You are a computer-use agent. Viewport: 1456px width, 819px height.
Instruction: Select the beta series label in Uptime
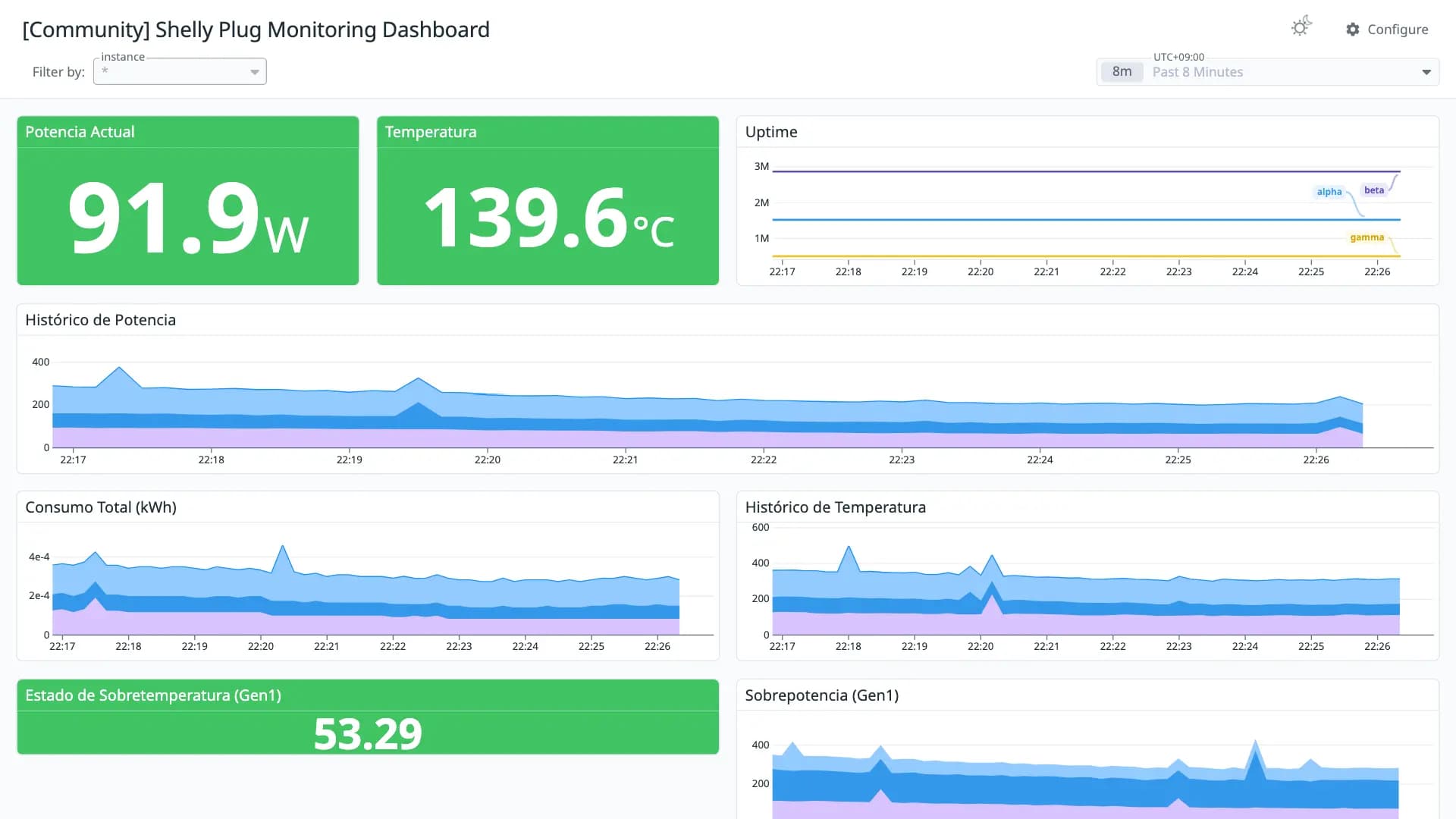point(1373,190)
